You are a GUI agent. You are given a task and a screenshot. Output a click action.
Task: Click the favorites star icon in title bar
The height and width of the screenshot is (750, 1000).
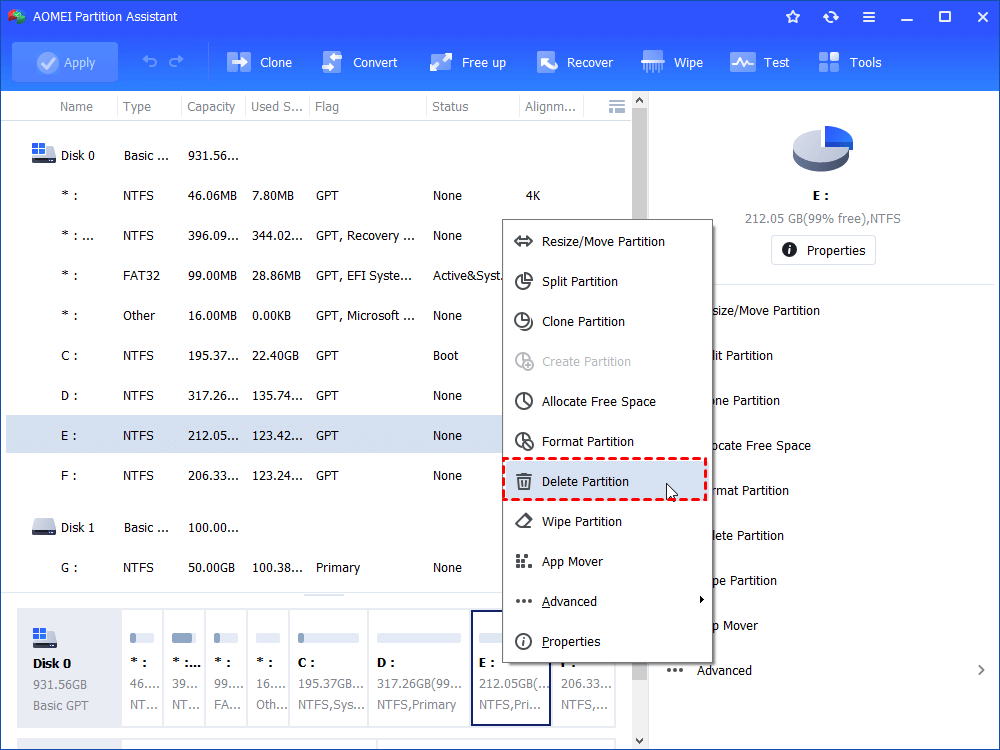click(793, 17)
